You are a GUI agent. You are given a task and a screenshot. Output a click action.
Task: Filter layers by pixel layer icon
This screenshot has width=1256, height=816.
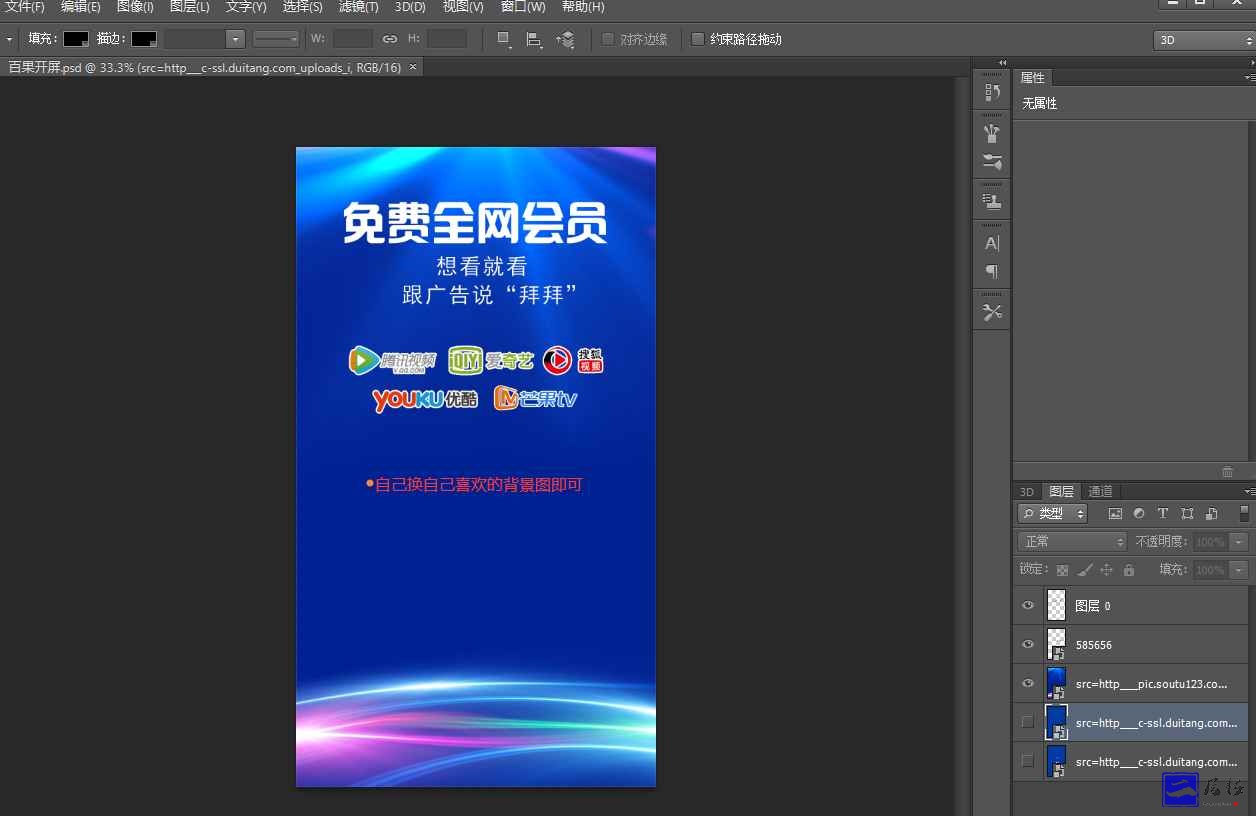(x=1115, y=513)
